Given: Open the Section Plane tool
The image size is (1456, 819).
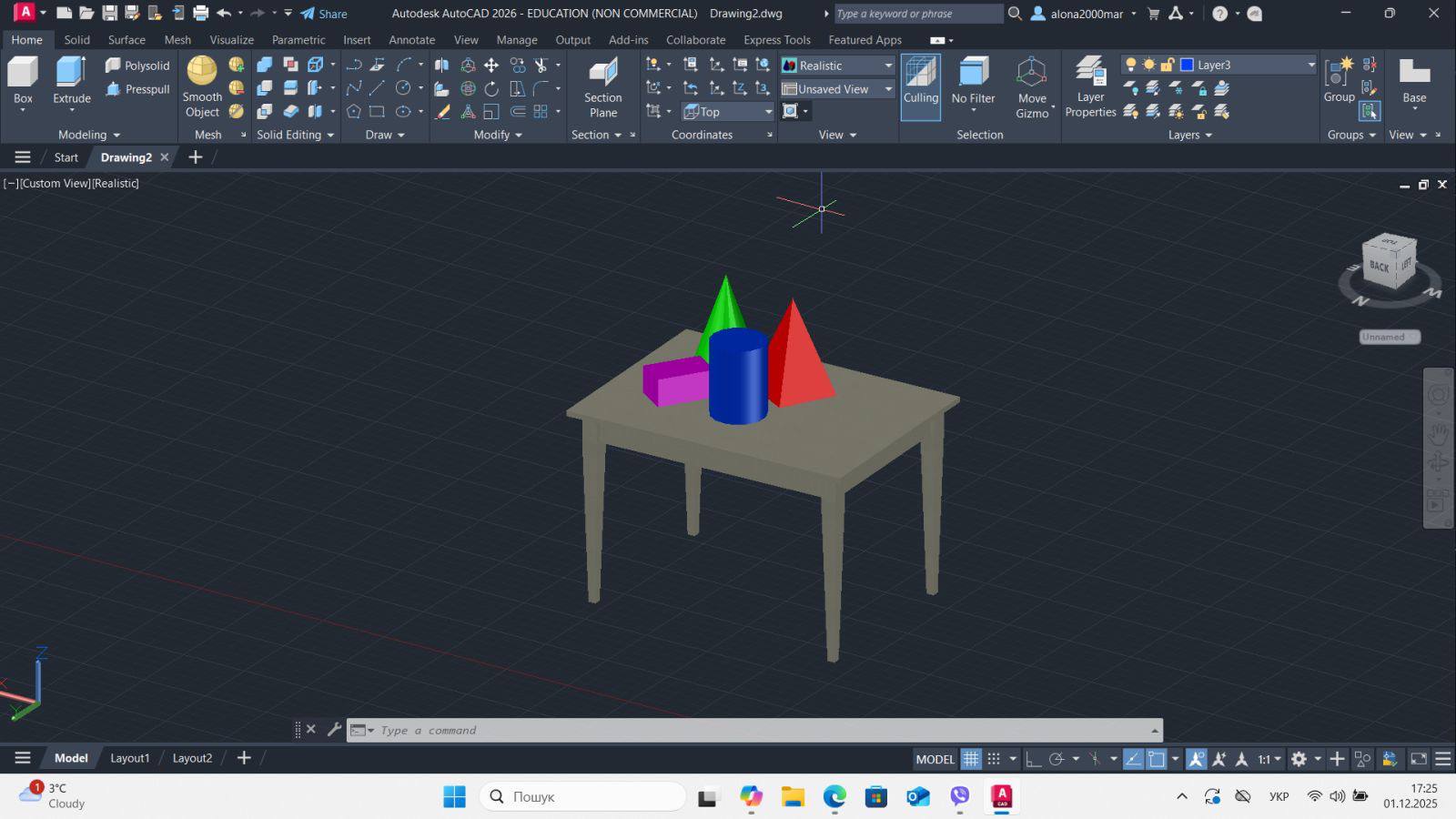Looking at the screenshot, I should coord(602,74).
